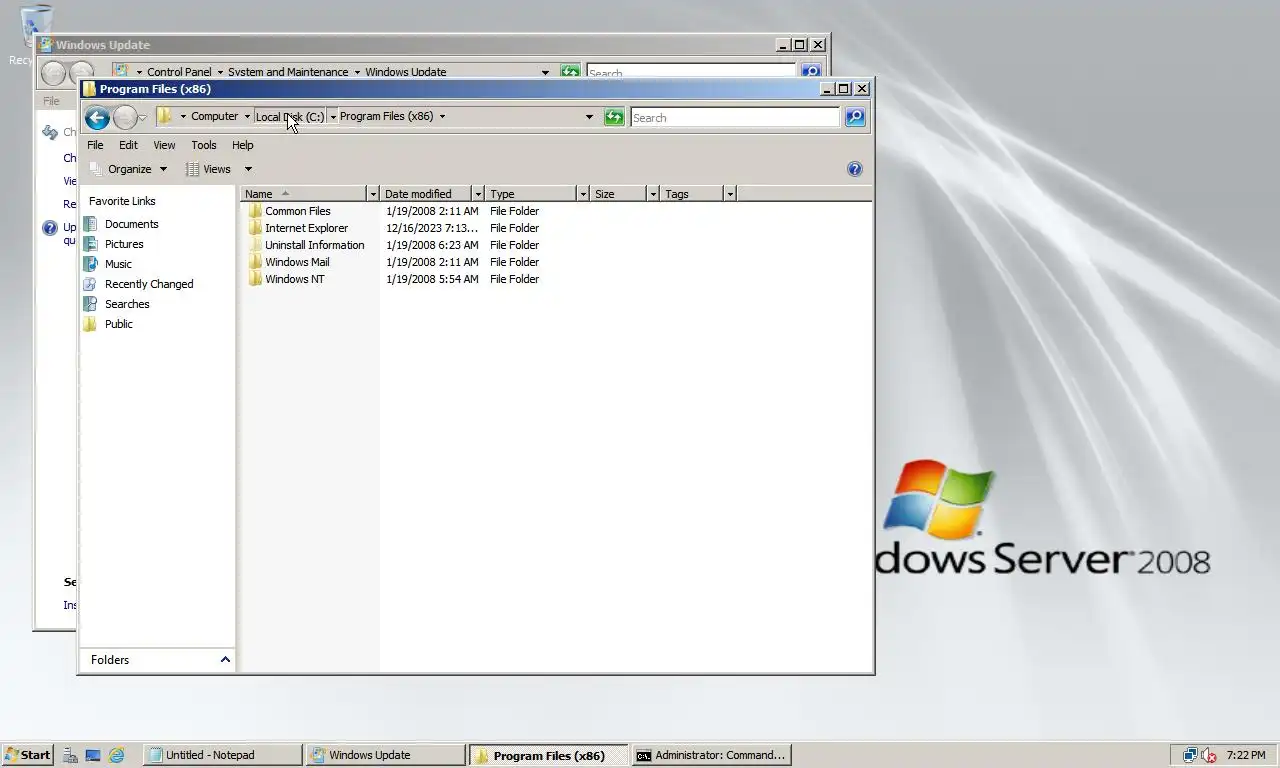Select the Uninstall Information folder
This screenshot has height=768, width=1280.
pyautogui.click(x=314, y=245)
